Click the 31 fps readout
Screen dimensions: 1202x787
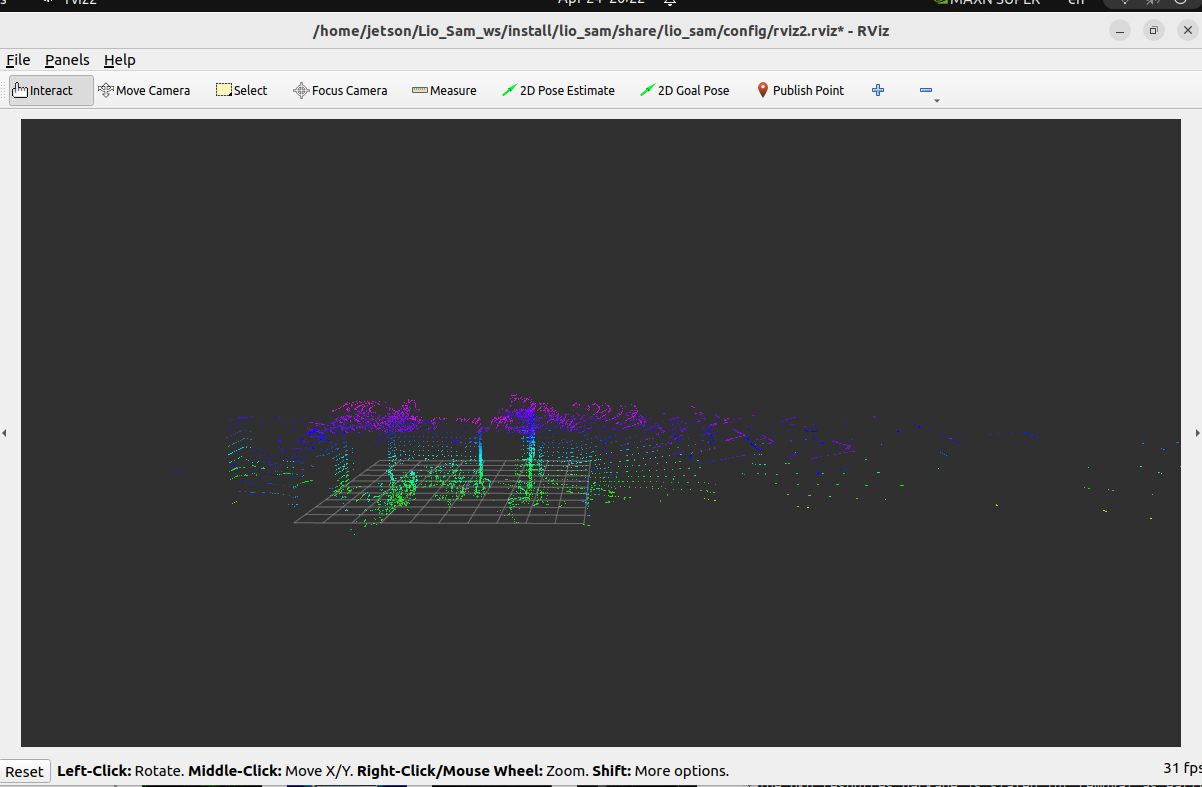1180,768
